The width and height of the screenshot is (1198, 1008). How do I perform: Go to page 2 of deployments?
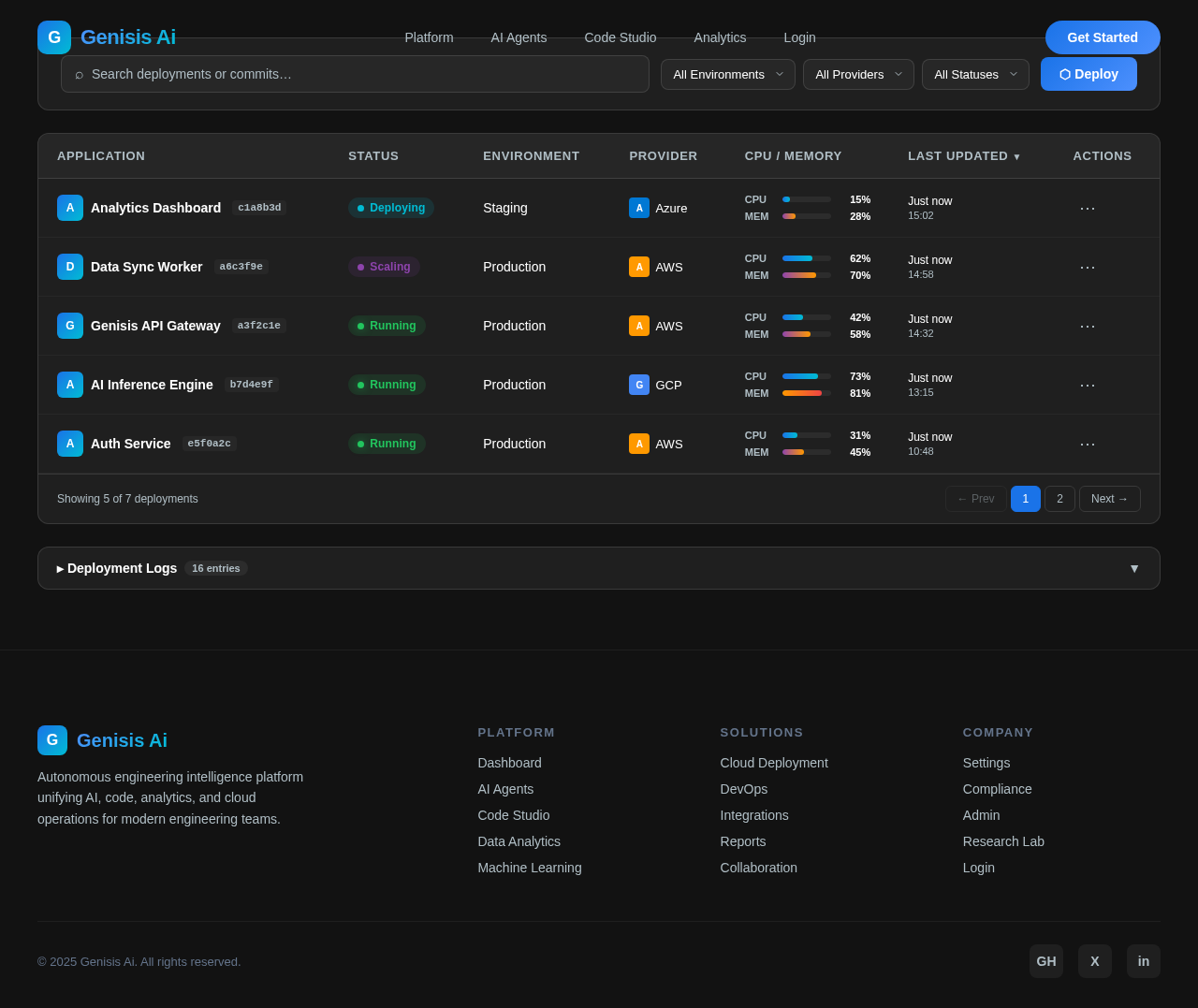click(1059, 499)
